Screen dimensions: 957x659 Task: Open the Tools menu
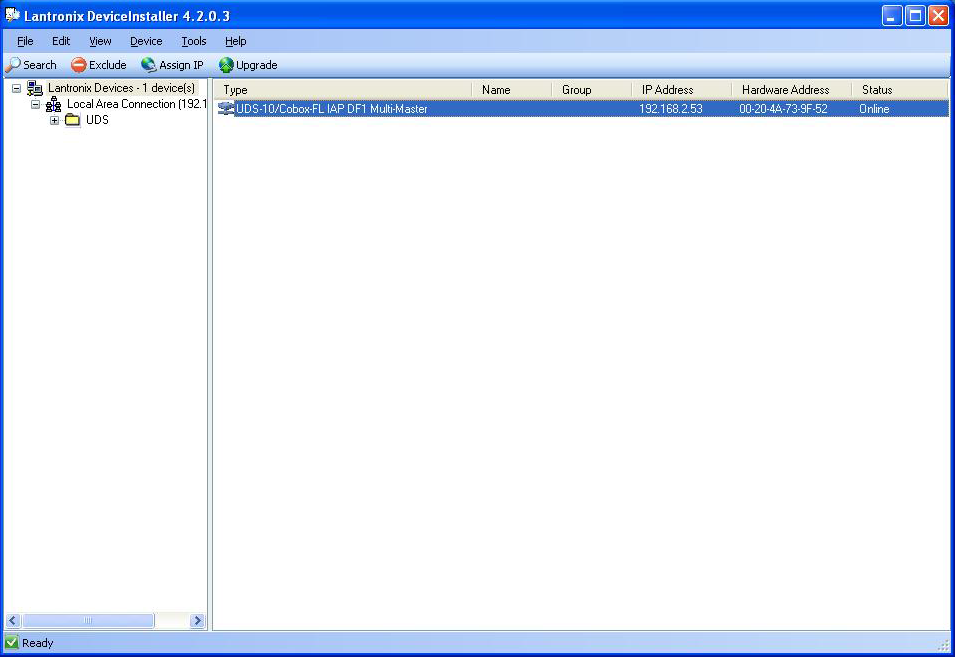tap(193, 41)
